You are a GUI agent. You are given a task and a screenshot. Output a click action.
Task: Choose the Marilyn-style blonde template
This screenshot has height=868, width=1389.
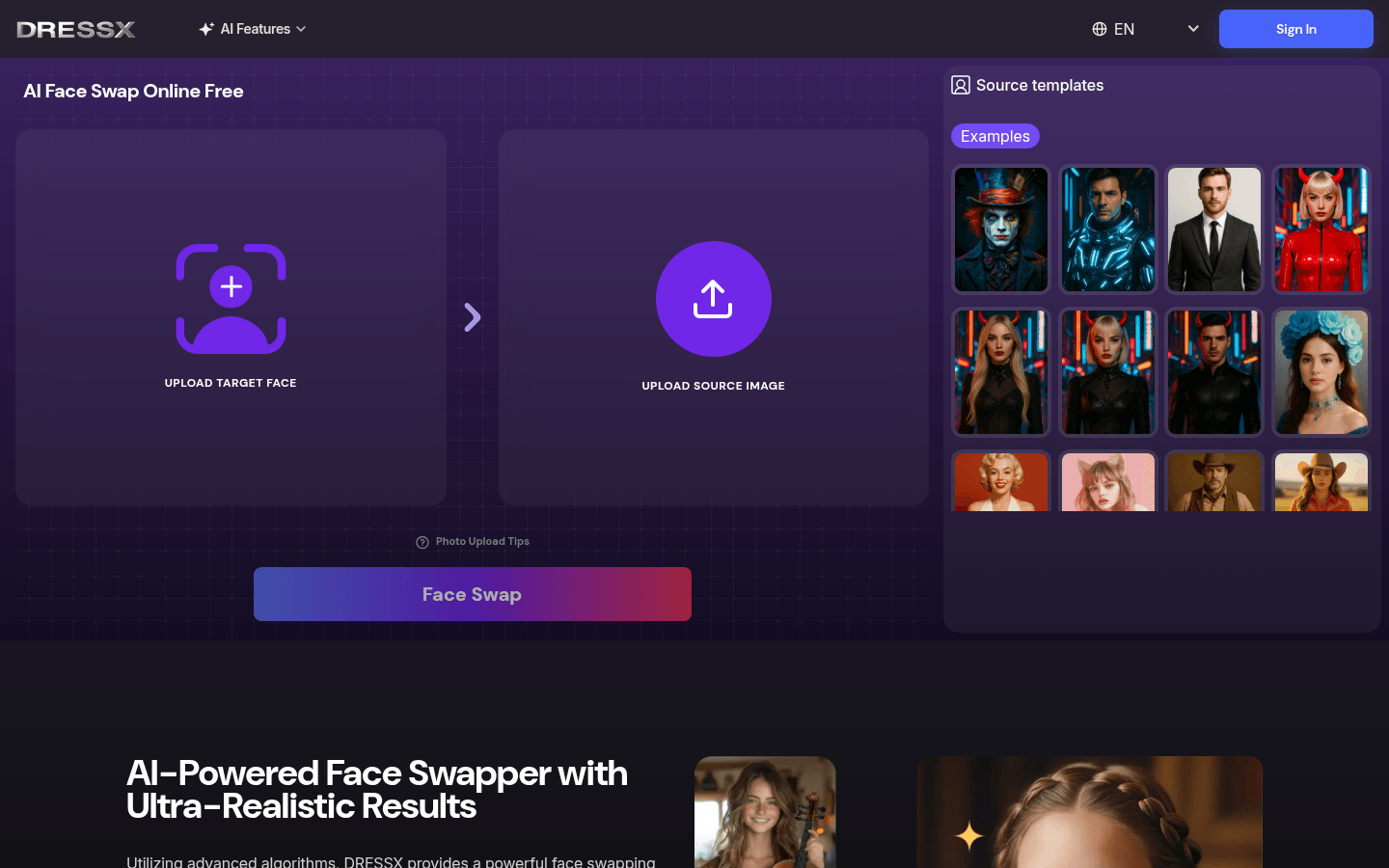point(1001,481)
